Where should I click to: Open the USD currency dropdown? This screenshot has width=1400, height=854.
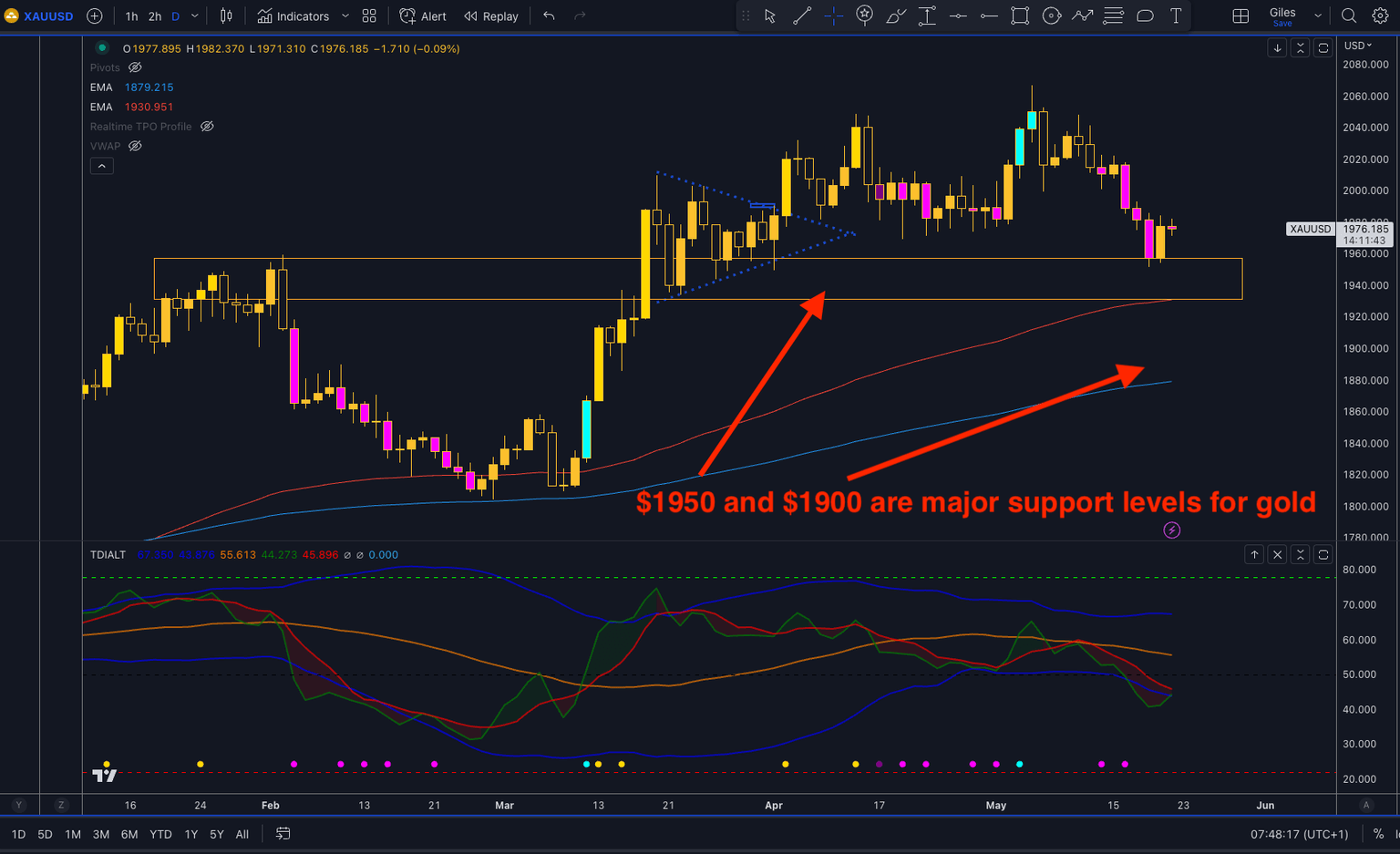point(1356,45)
